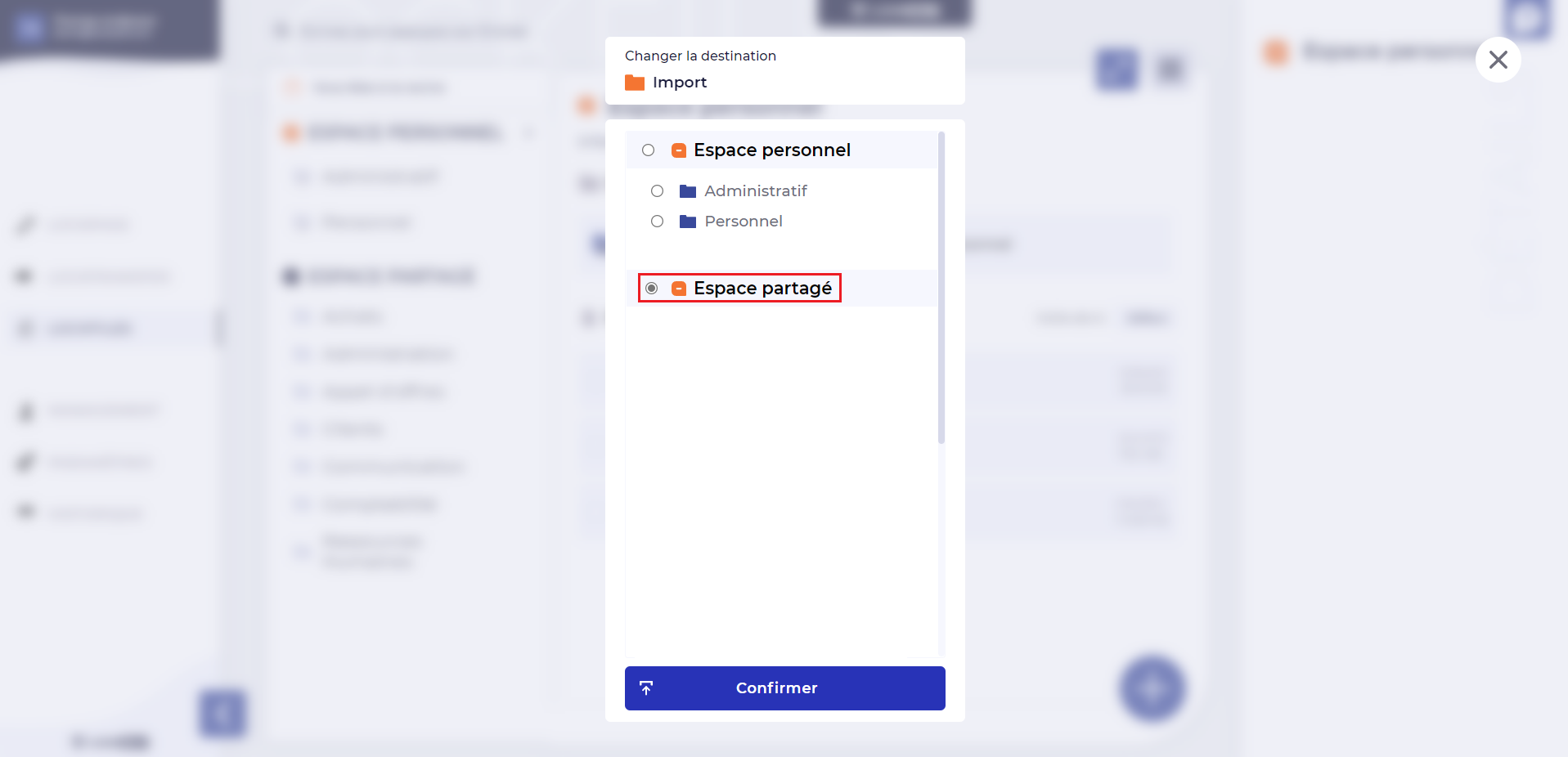Collapse the Espace personnel tree node
Image resolution: width=1568 pixels, height=757 pixels.
(679, 150)
